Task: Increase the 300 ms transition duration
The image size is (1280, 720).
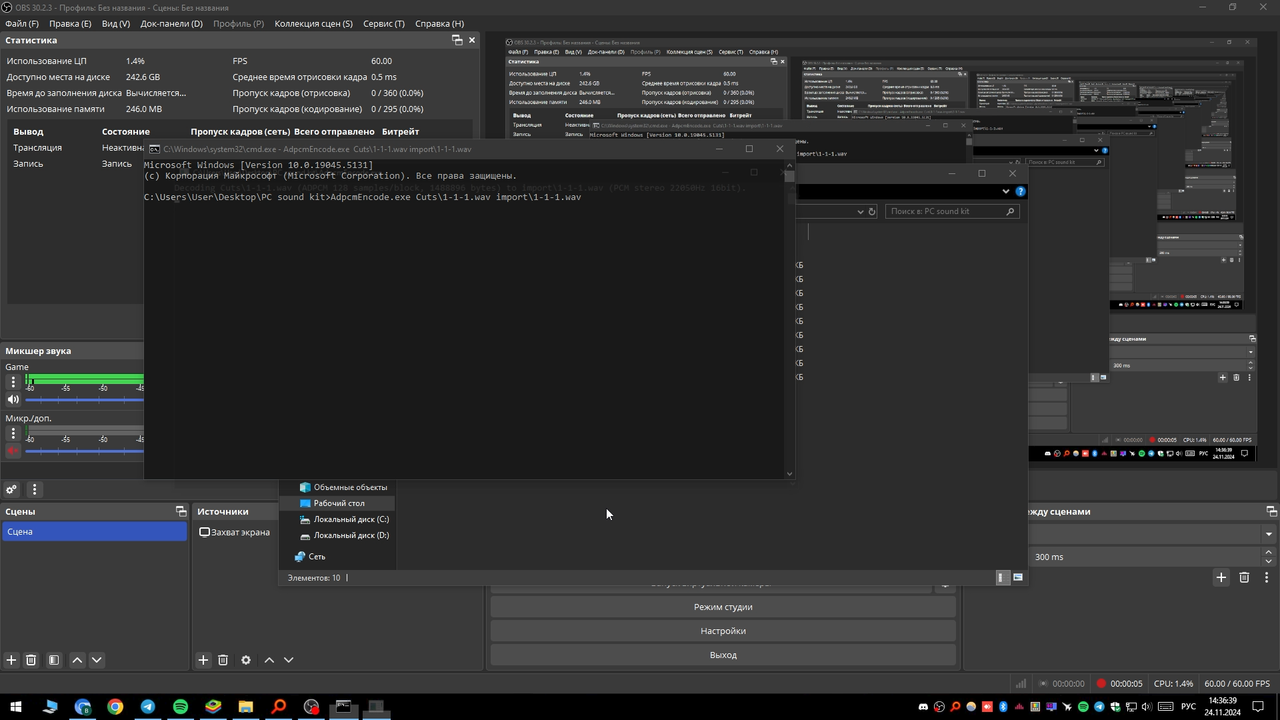Action: (x=1269, y=551)
